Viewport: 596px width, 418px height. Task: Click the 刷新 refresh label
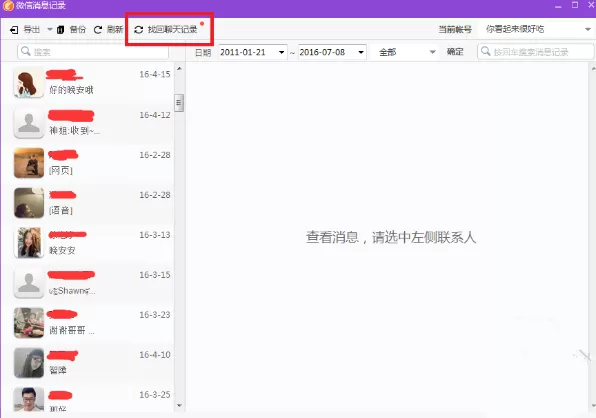click(x=115, y=29)
